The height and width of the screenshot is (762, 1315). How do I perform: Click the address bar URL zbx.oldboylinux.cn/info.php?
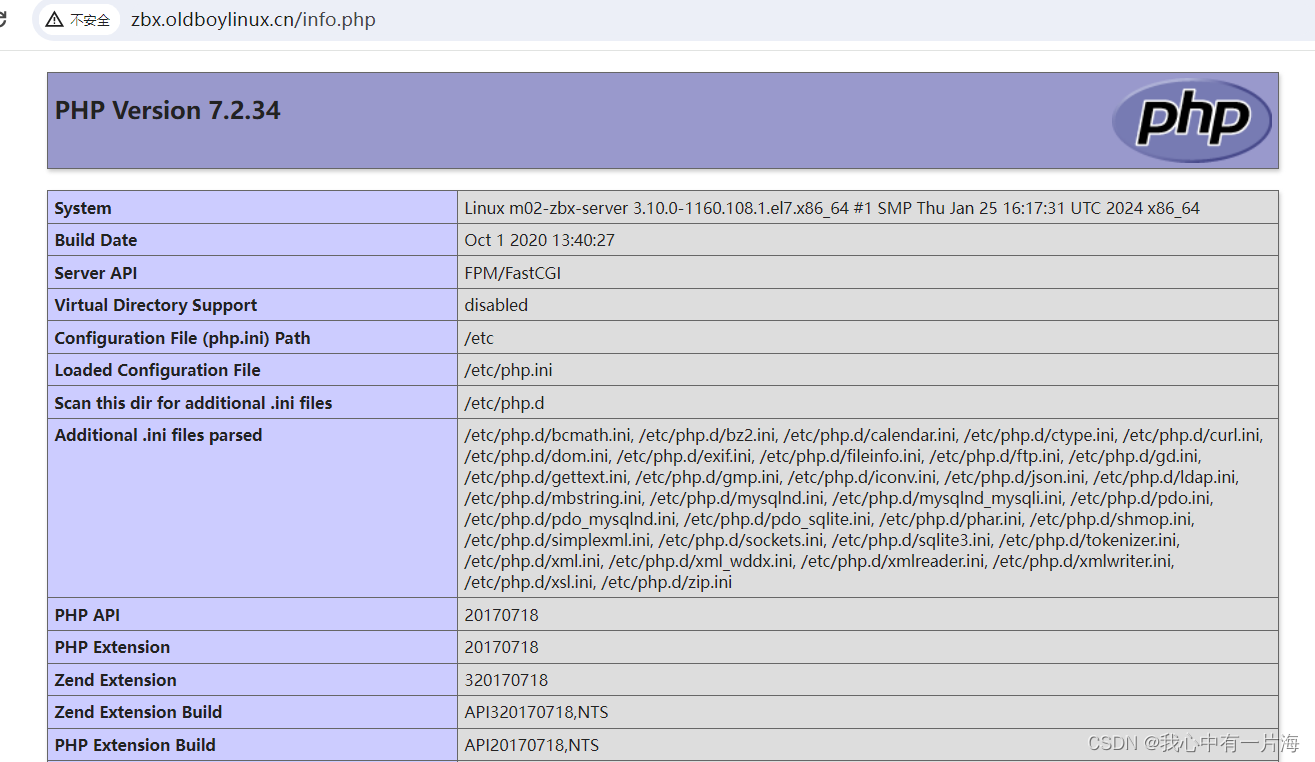[x=253, y=19]
